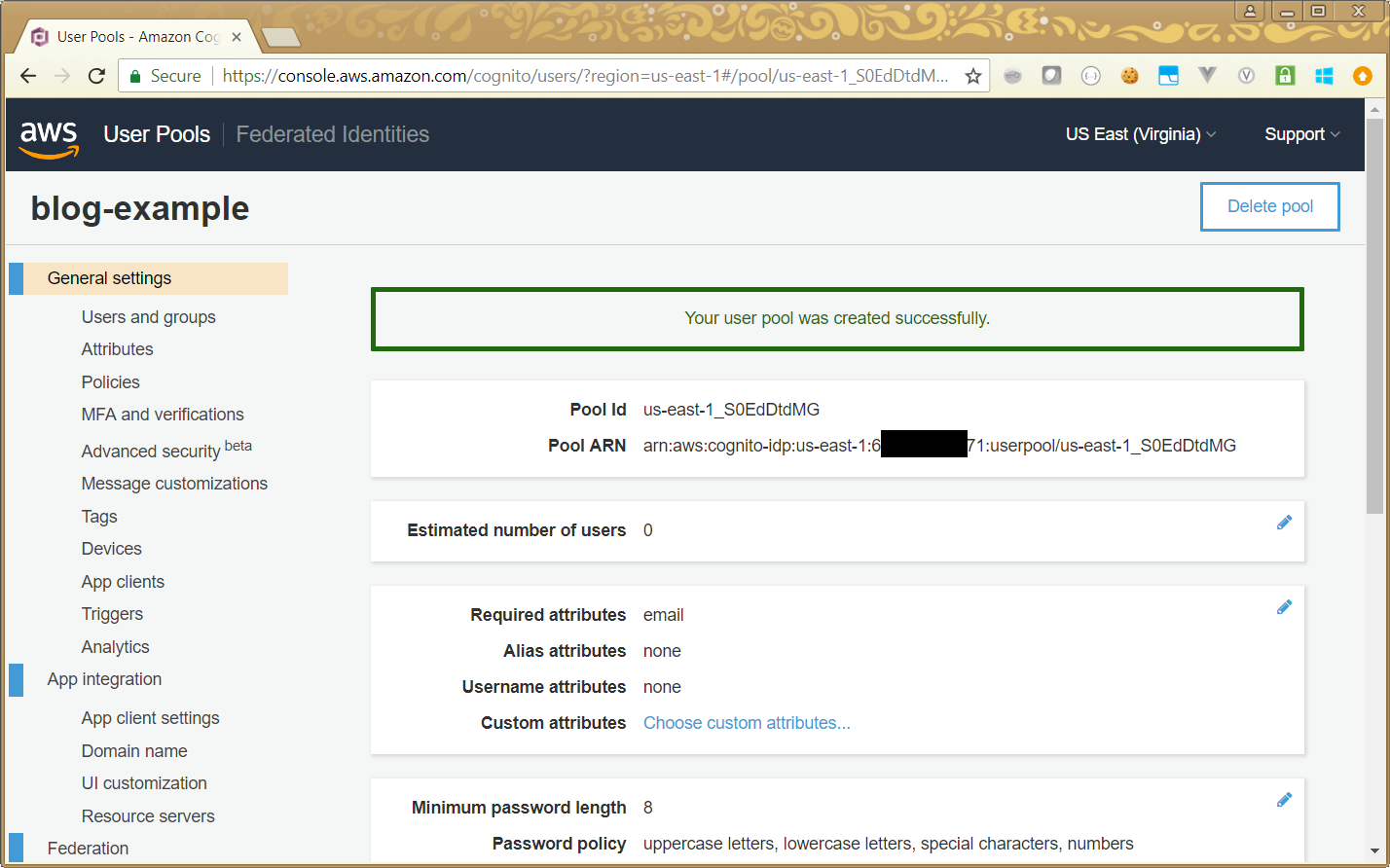Switch to Federated Identities tab
The height and width of the screenshot is (868, 1390).
pos(332,134)
